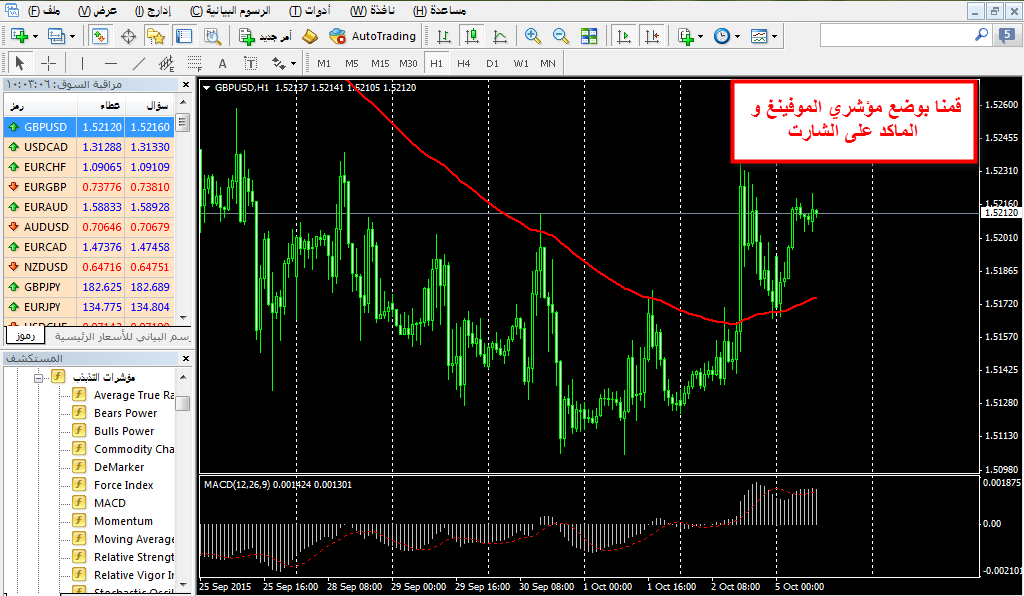Set timeframe to D1
1024x596 pixels.
(492, 63)
